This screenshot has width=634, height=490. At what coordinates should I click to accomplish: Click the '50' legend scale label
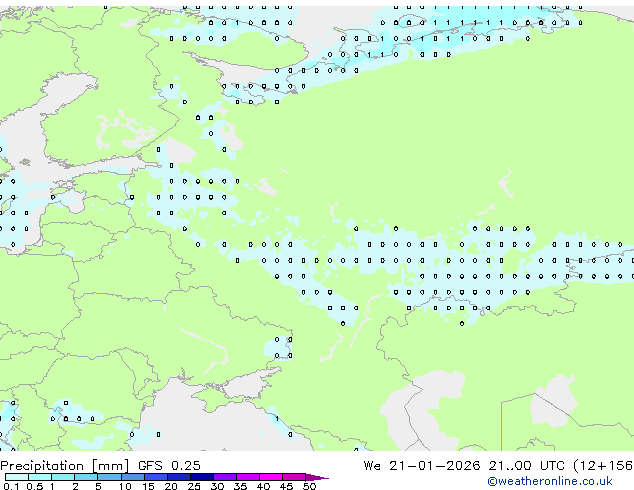coord(309,486)
